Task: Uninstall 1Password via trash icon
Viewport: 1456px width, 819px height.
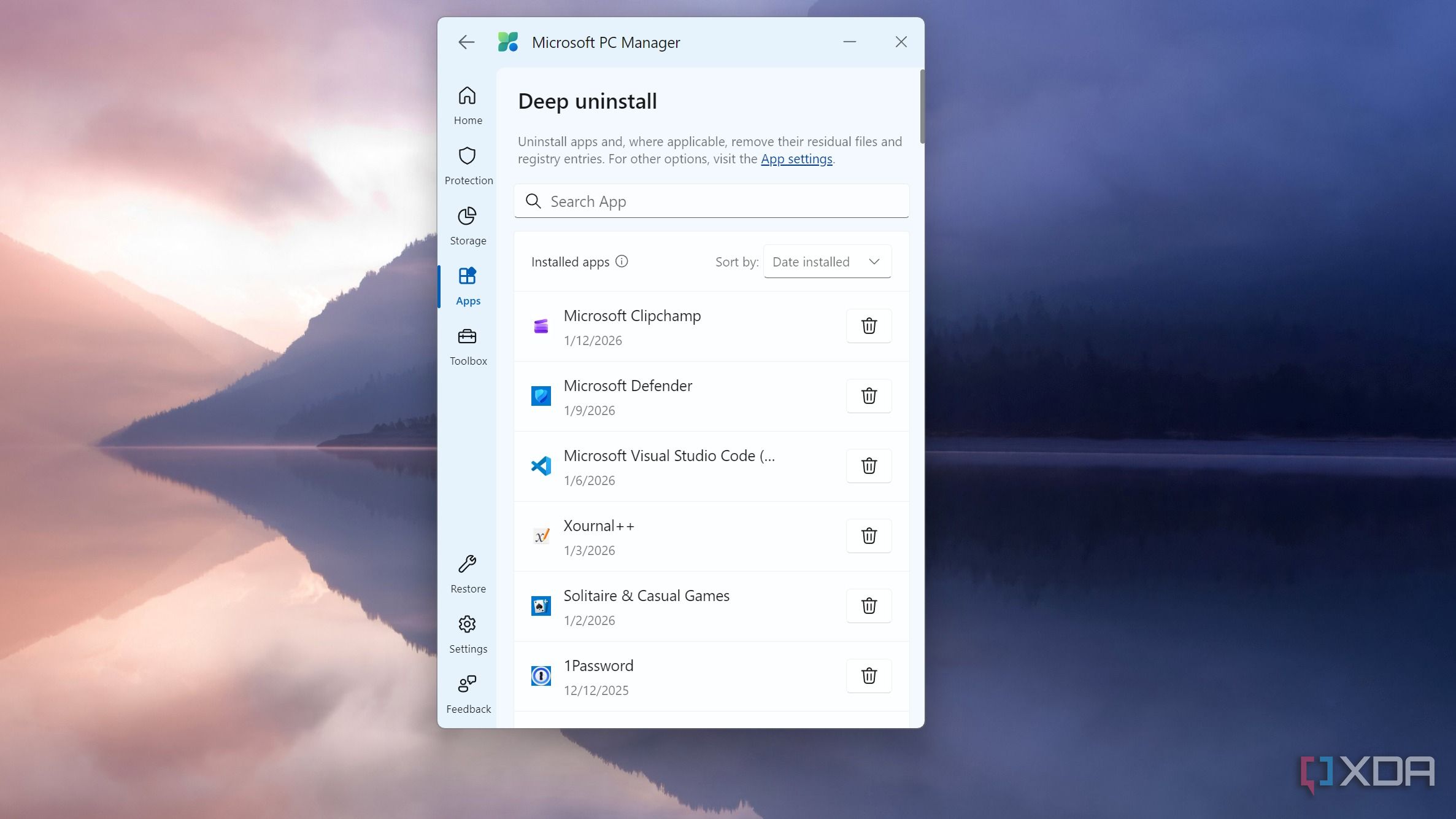Action: point(868,676)
